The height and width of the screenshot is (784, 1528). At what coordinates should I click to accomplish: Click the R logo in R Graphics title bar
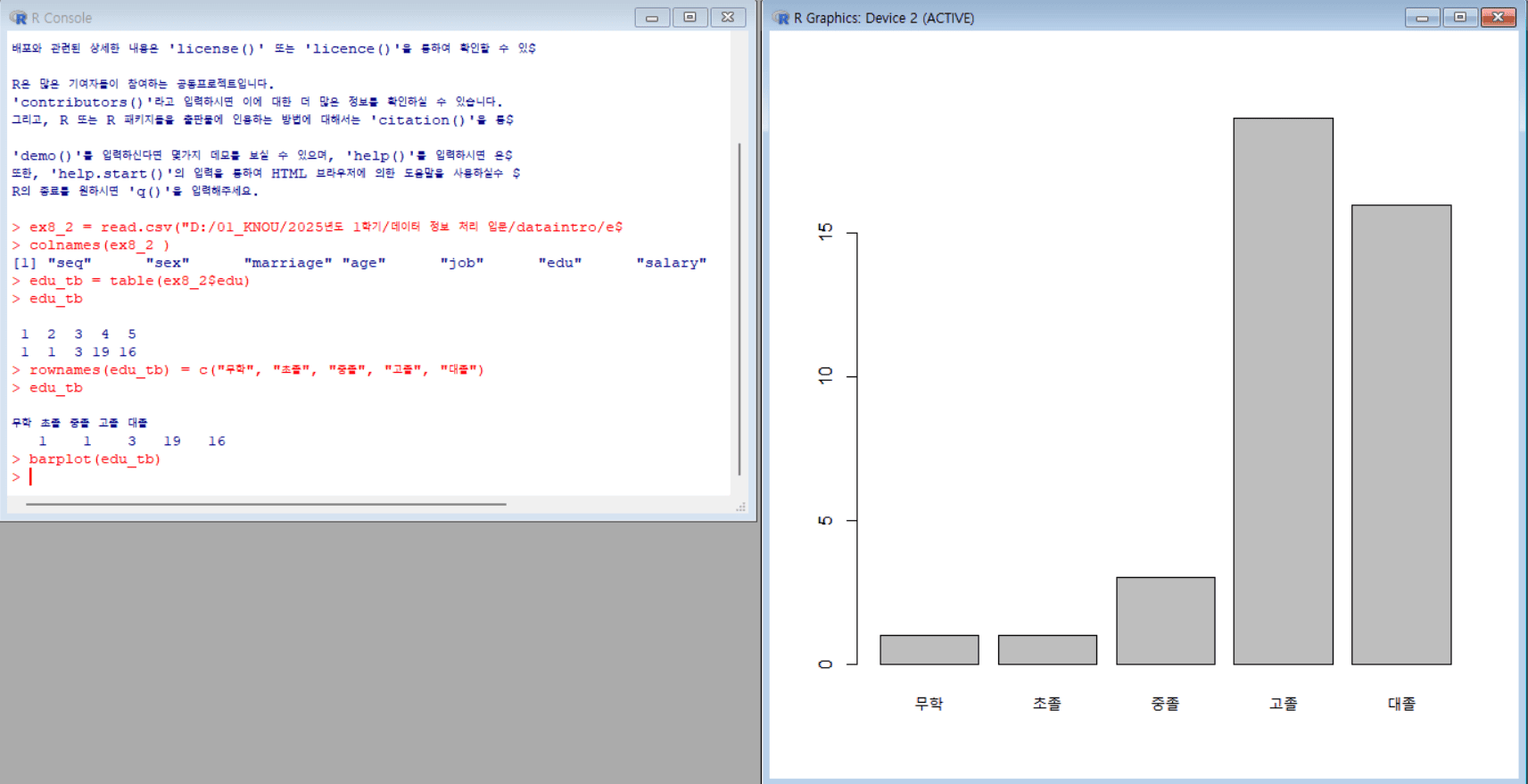click(x=781, y=18)
